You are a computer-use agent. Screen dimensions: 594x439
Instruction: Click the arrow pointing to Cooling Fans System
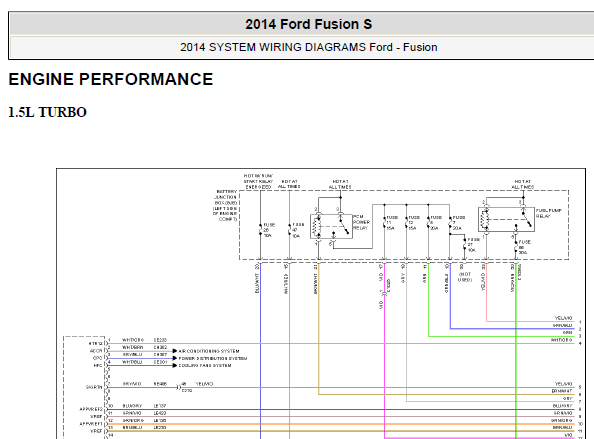pyautogui.click(x=175, y=366)
